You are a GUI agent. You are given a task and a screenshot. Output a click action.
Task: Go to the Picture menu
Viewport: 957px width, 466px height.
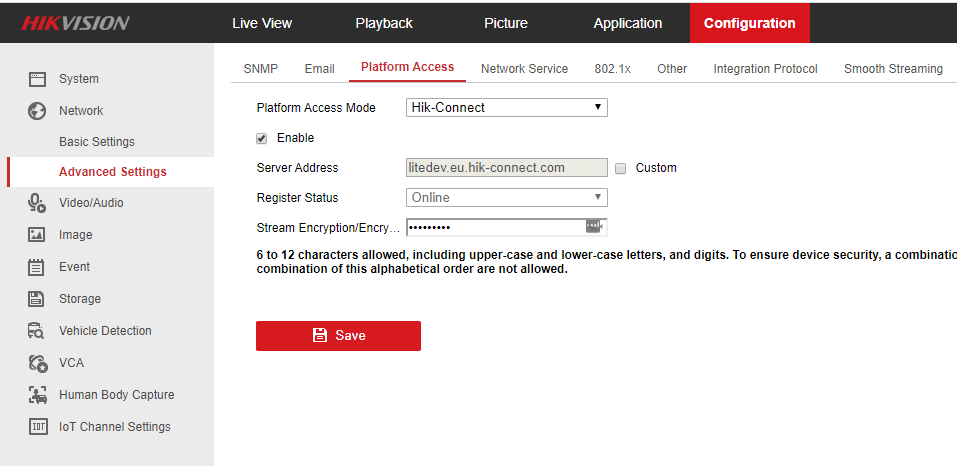pyautogui.click(x=506, y=23)
